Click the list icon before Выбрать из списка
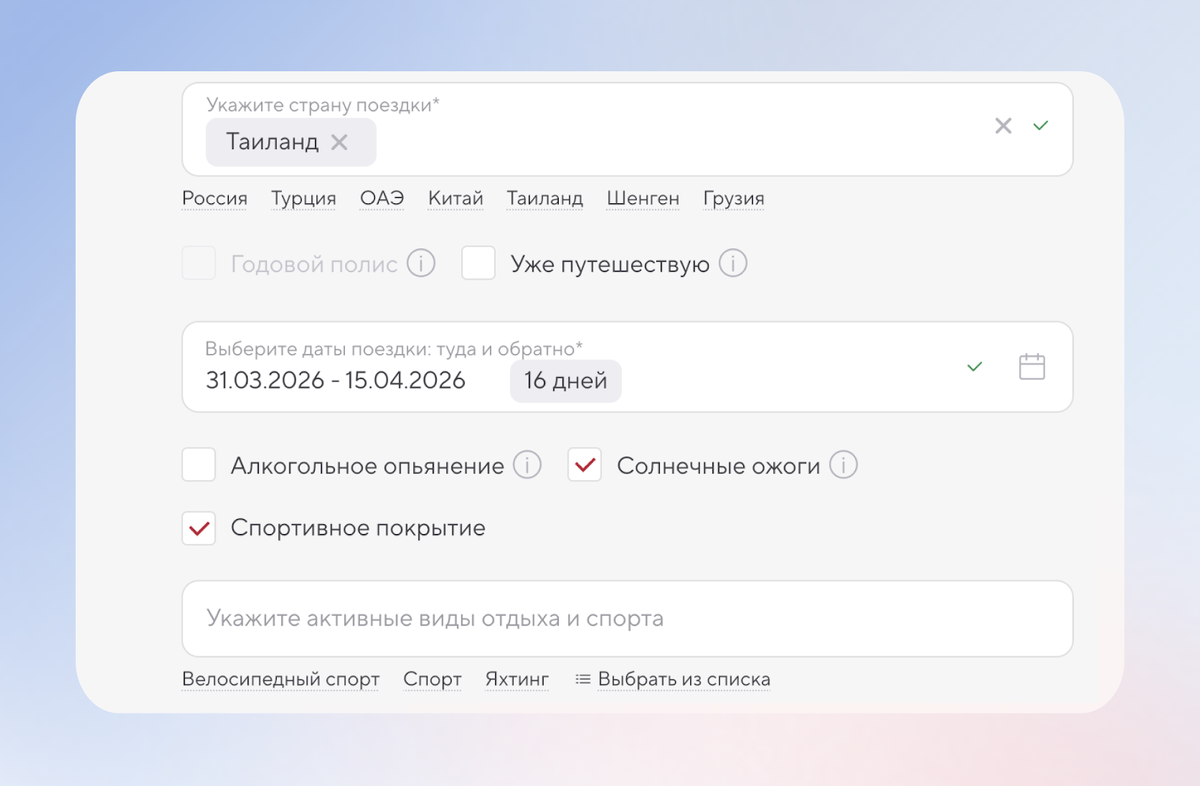 pyautogui.click(x=582, y=679)
